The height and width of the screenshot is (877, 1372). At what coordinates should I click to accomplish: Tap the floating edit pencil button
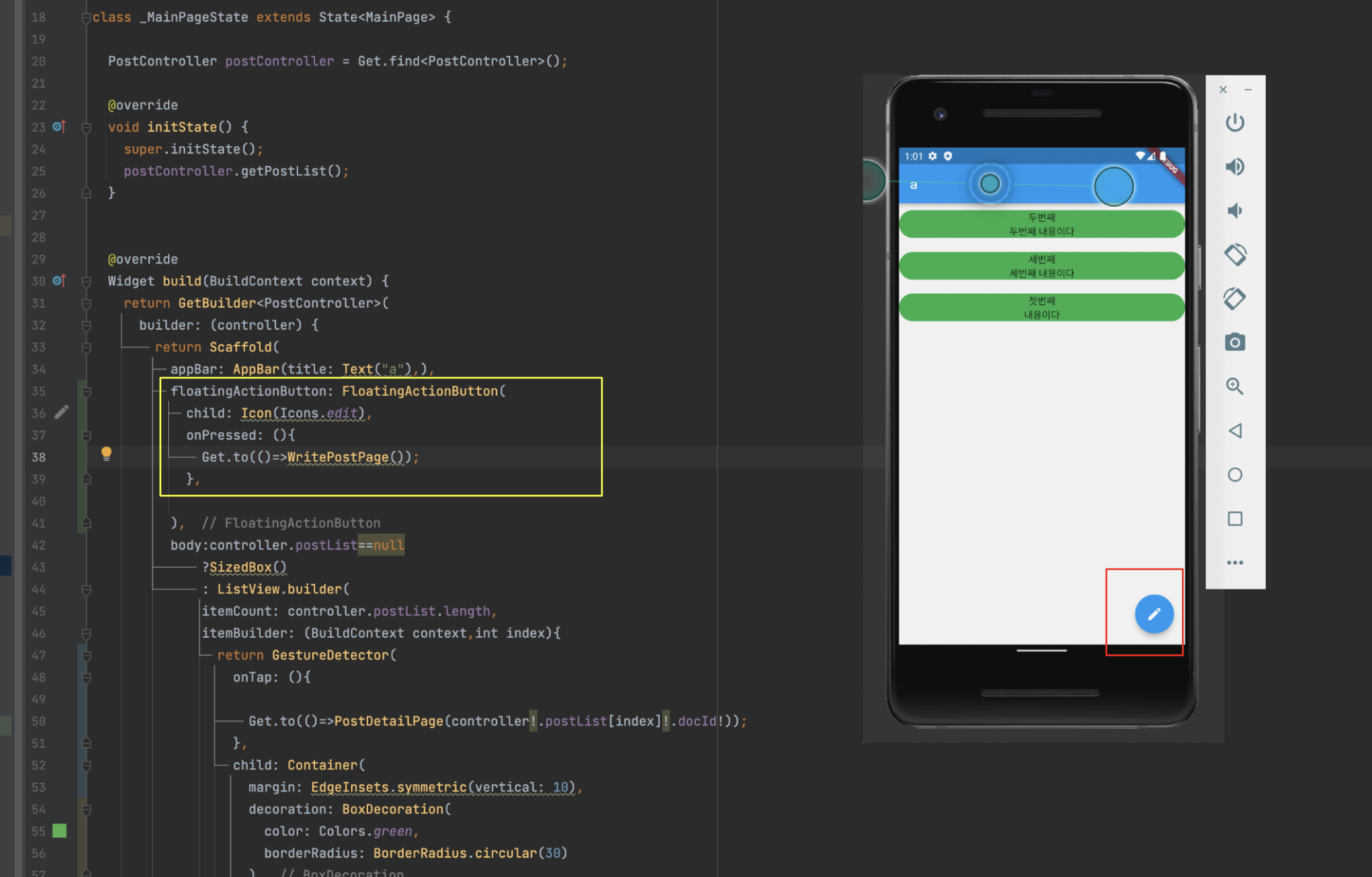click(x=1154, y=614)
